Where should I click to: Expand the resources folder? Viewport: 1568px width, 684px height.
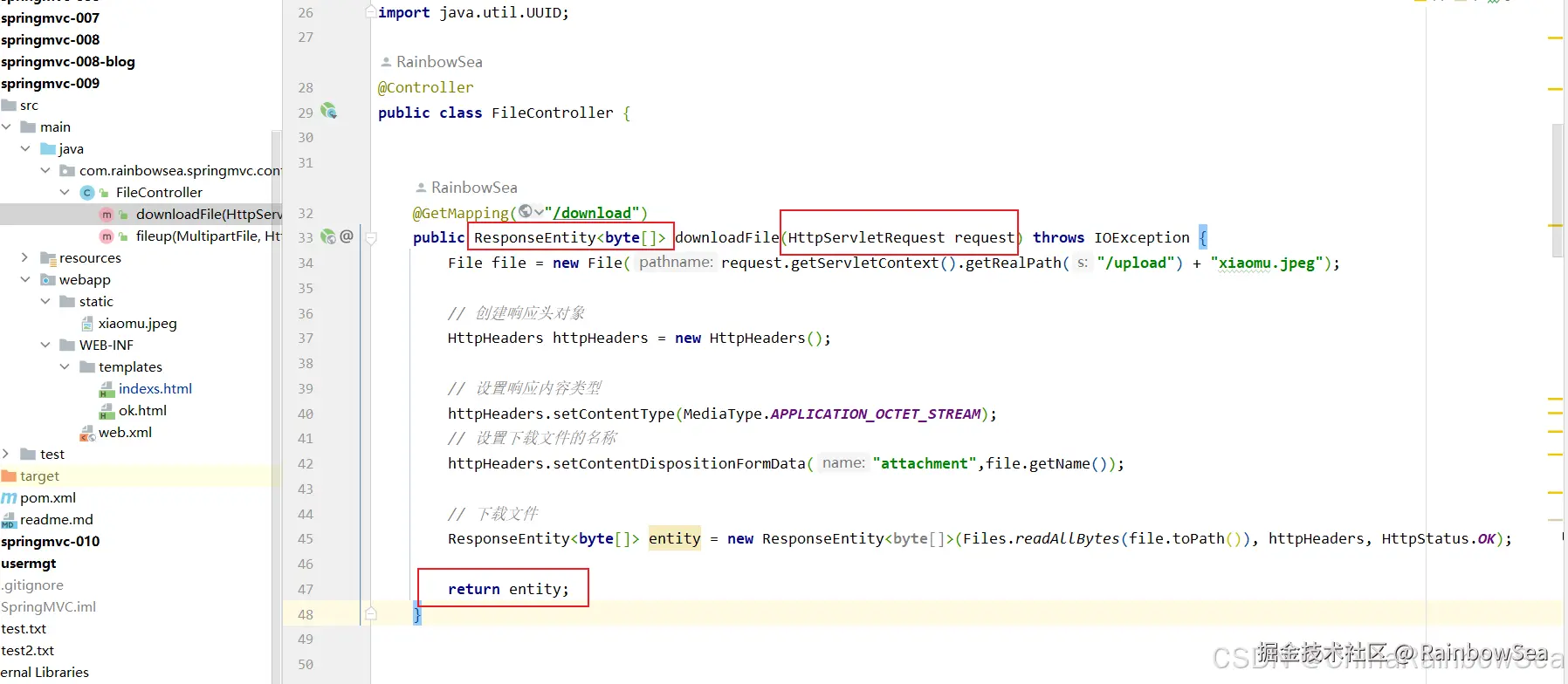pyautogui.click(x=25, y=257)
